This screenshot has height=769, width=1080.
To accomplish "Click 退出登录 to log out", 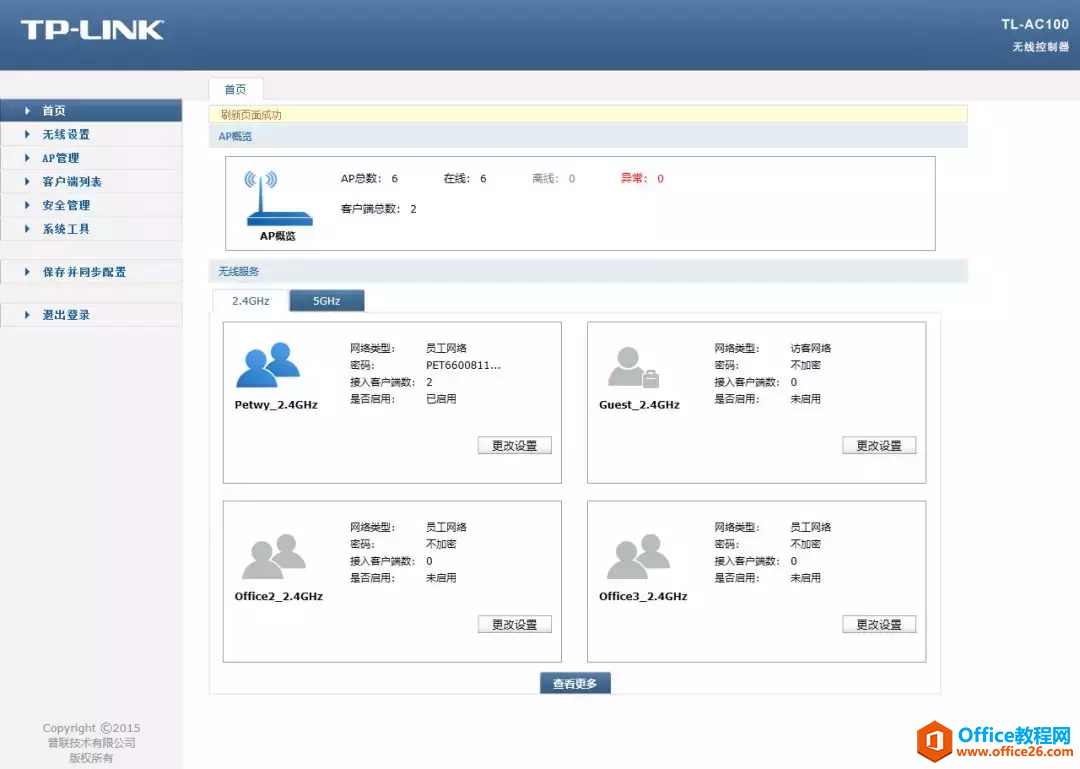I will click(66, 315).
